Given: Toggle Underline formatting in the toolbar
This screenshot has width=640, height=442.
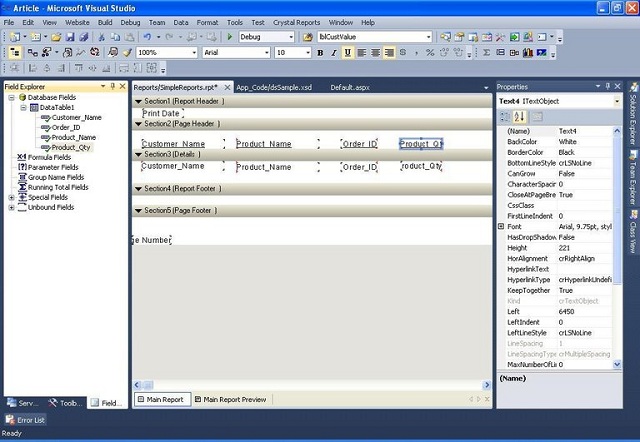Looking at the screenshot, I should pos(347,52).
